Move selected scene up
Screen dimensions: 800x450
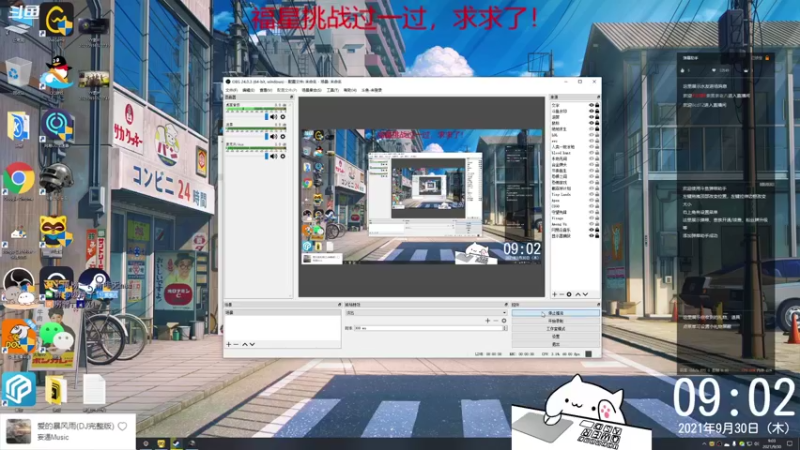coord(244,344)
